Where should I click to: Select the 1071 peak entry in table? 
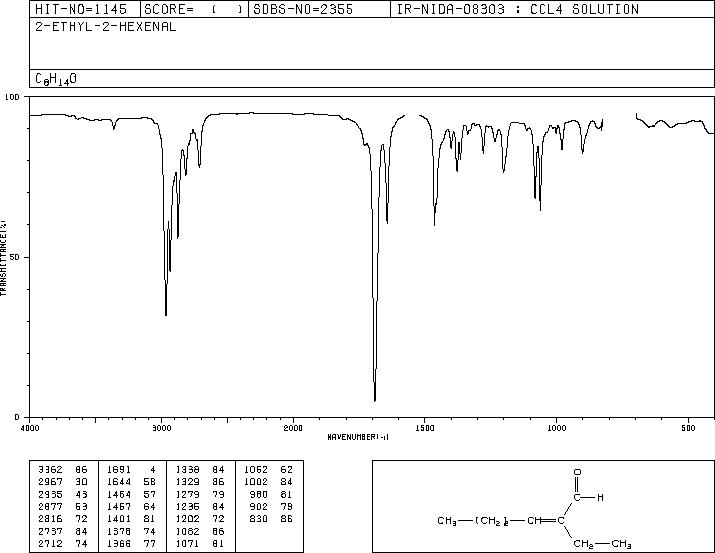200,544
